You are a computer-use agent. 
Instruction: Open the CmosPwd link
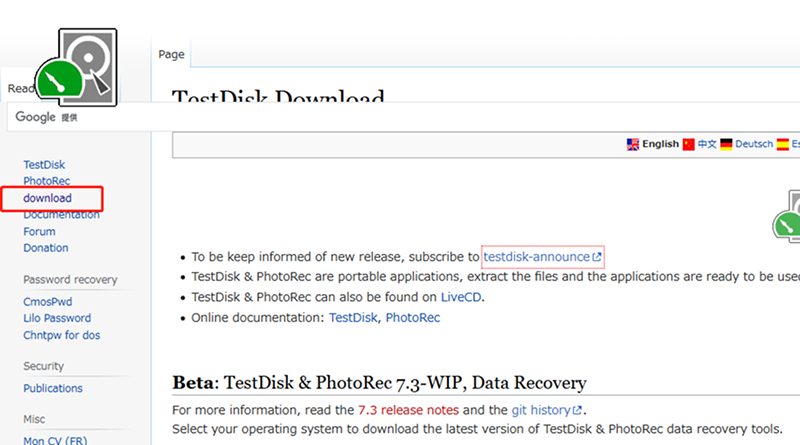tap(47, 302)
